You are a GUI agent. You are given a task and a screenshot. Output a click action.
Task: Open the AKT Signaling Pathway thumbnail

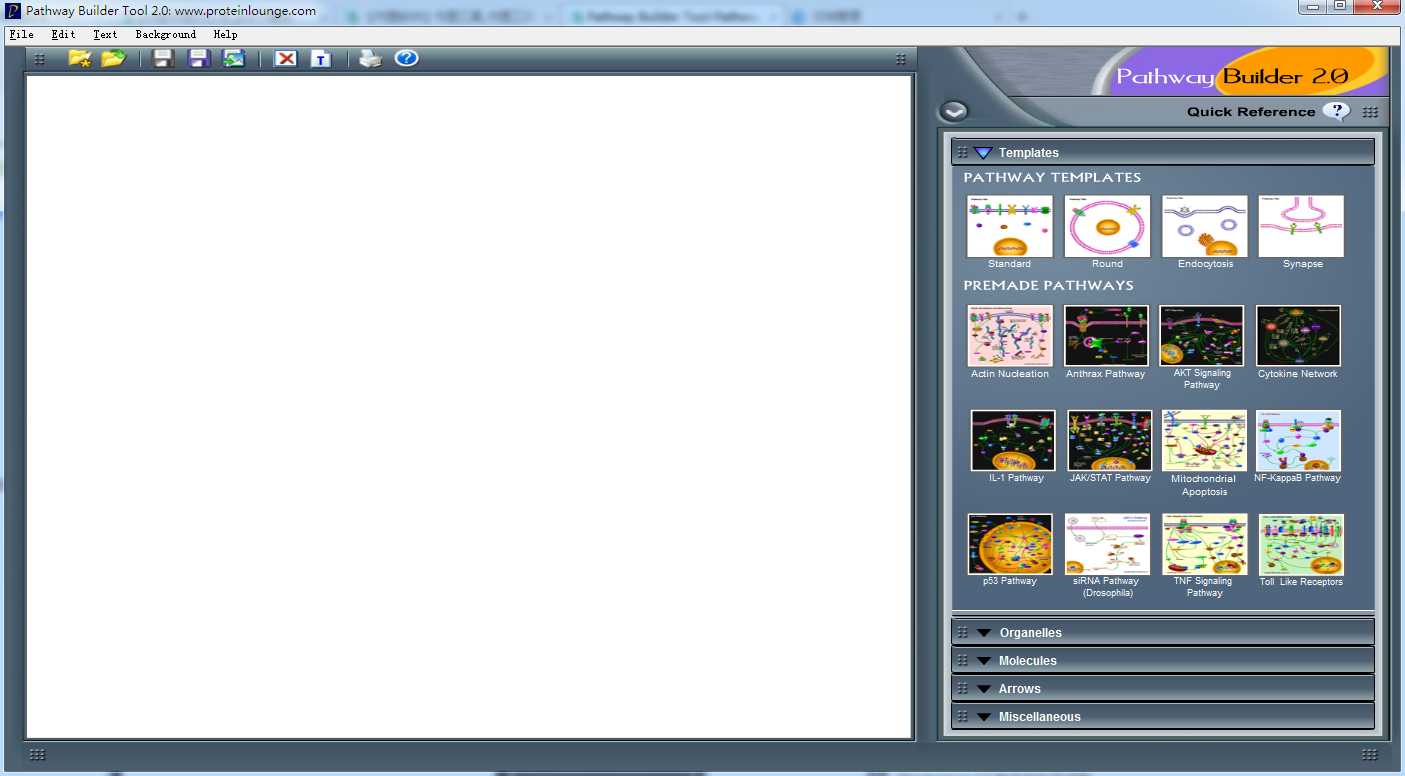pyautogui.click(x=1202, y=336)
